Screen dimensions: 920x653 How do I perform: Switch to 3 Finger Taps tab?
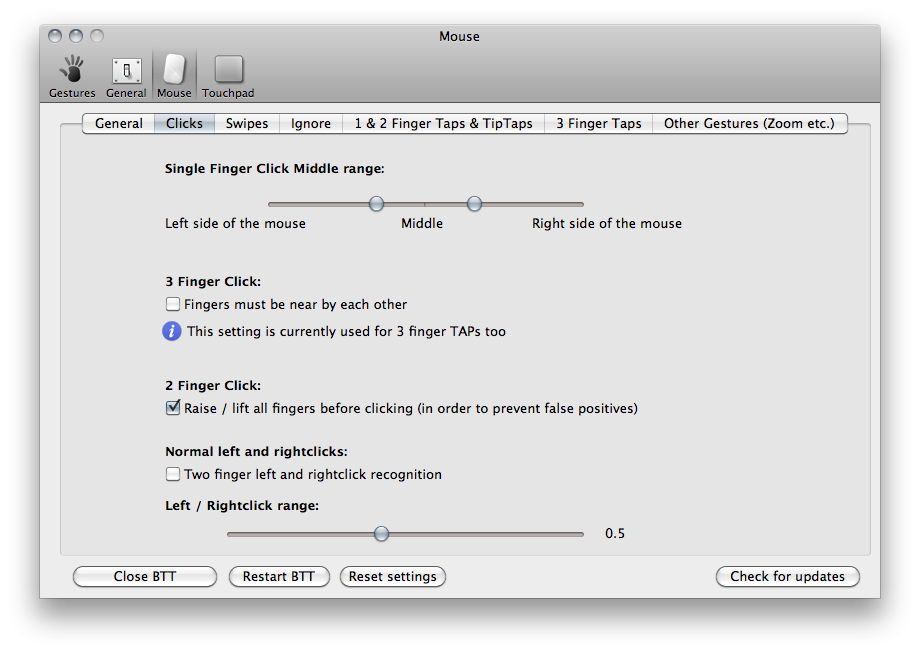[599, 123]
